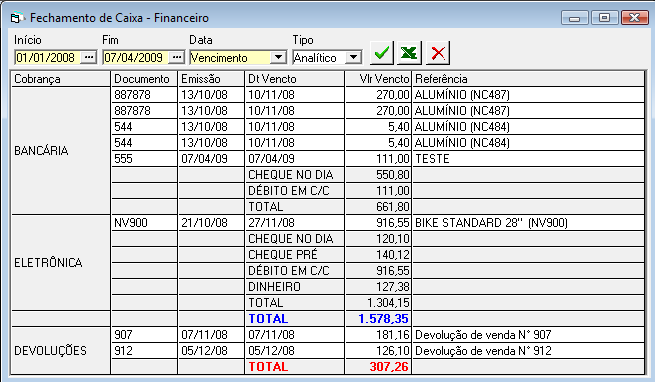This screenshot has height=382, width=655.
Task: Click due date 05/12/08
Action: click(295, 351)
